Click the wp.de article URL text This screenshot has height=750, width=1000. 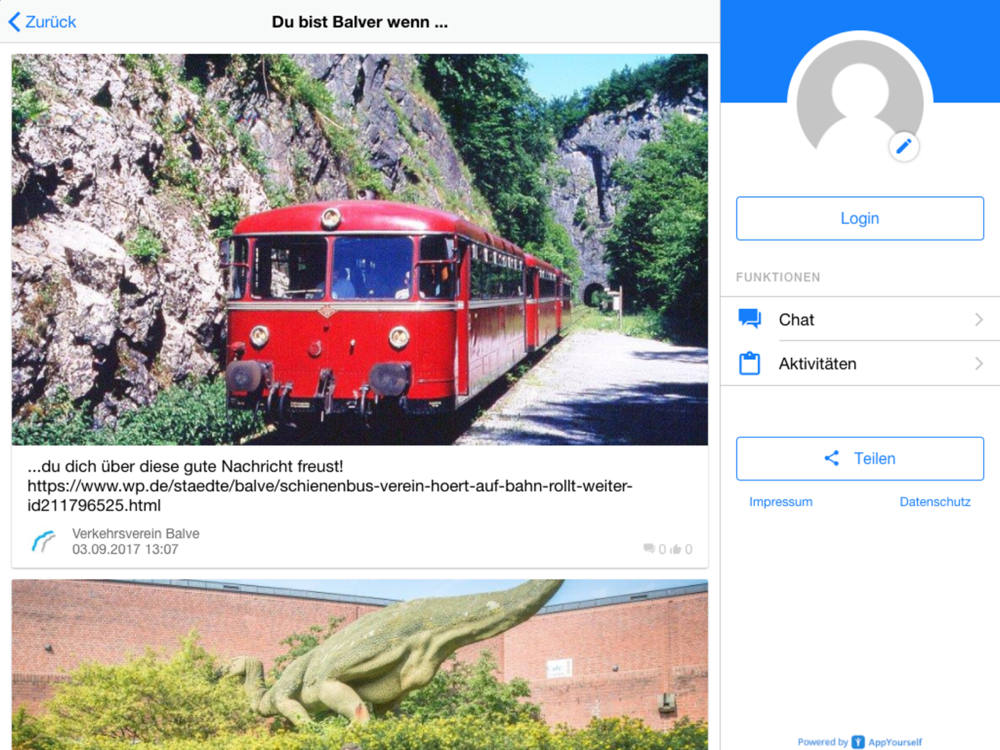click(x=330, y=496)
